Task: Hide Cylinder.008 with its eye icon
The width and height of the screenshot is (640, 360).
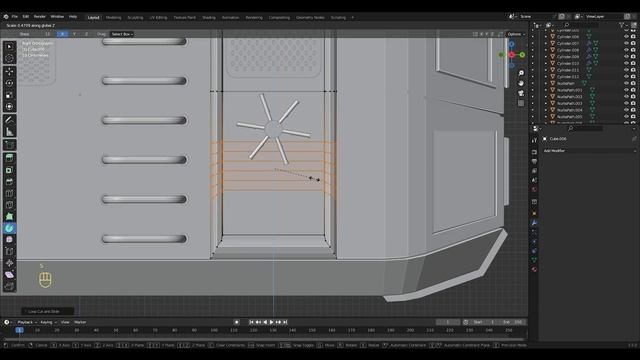Action: 627,50
